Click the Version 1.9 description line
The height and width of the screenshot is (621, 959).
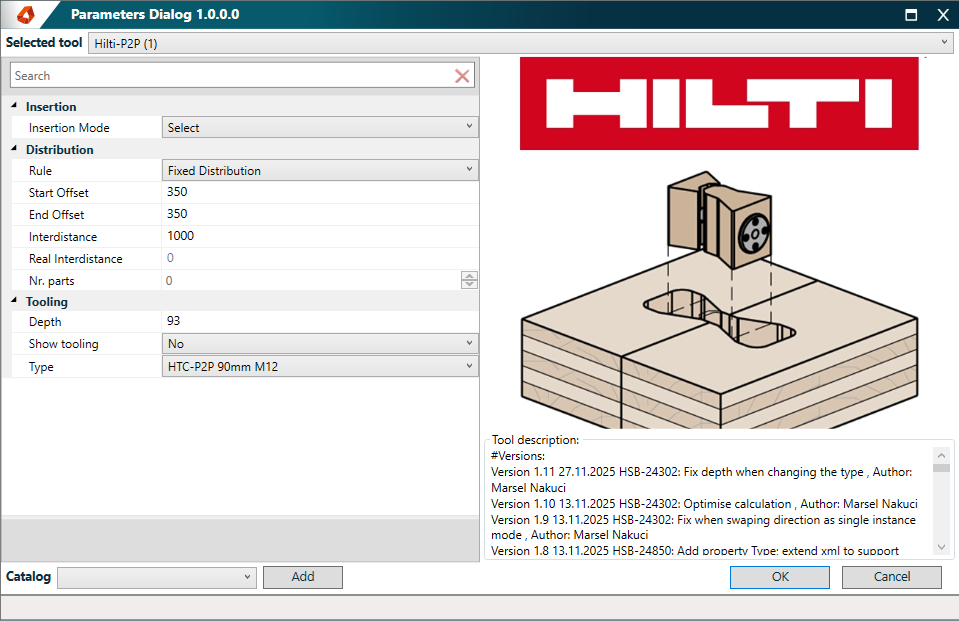coord(703,527)
